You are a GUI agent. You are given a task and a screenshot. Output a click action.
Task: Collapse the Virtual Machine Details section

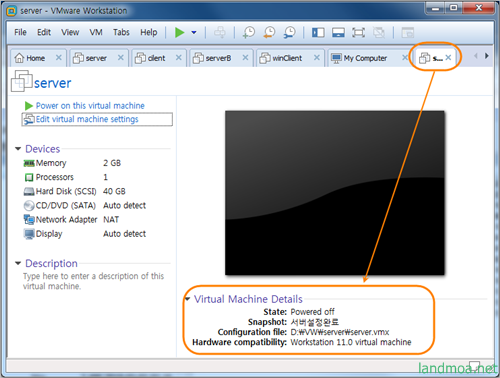click(188, 299)
